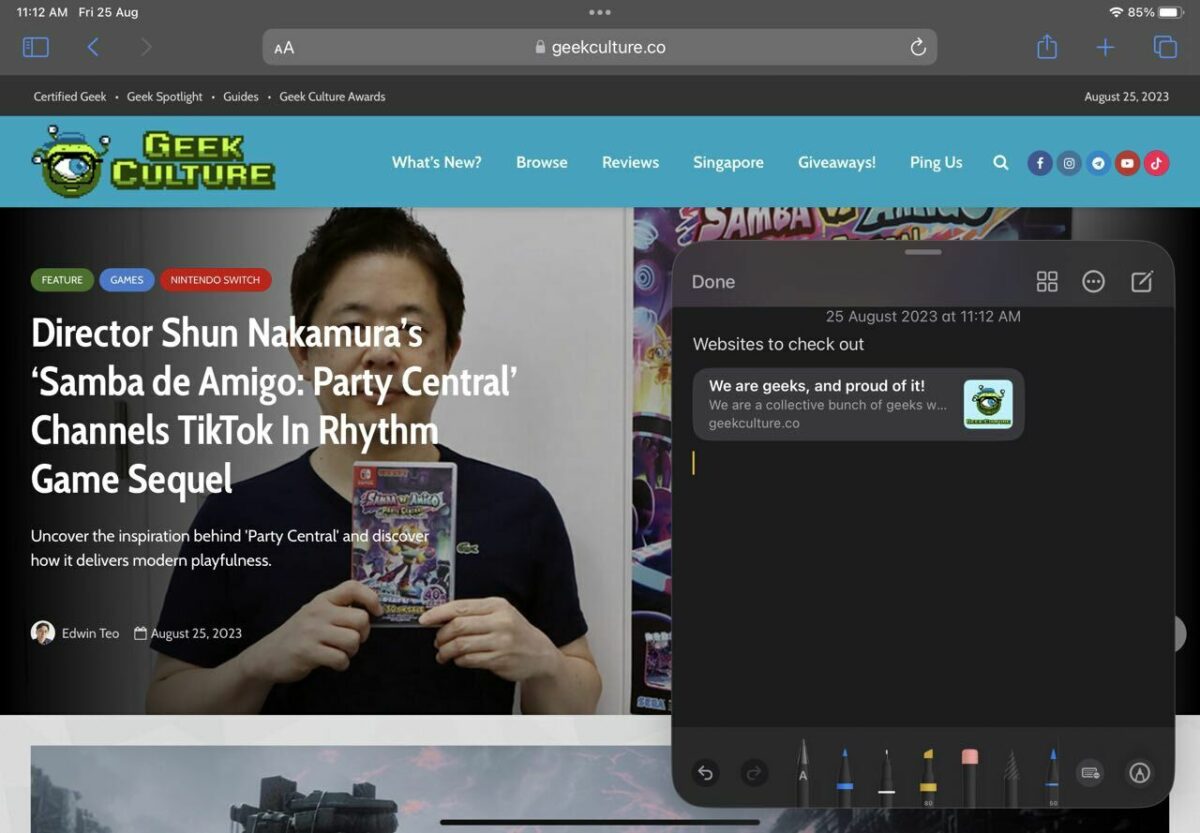1200x833 pixels.
Task: Select the FEATURE category tag
Action: click(x=62, y=280)
